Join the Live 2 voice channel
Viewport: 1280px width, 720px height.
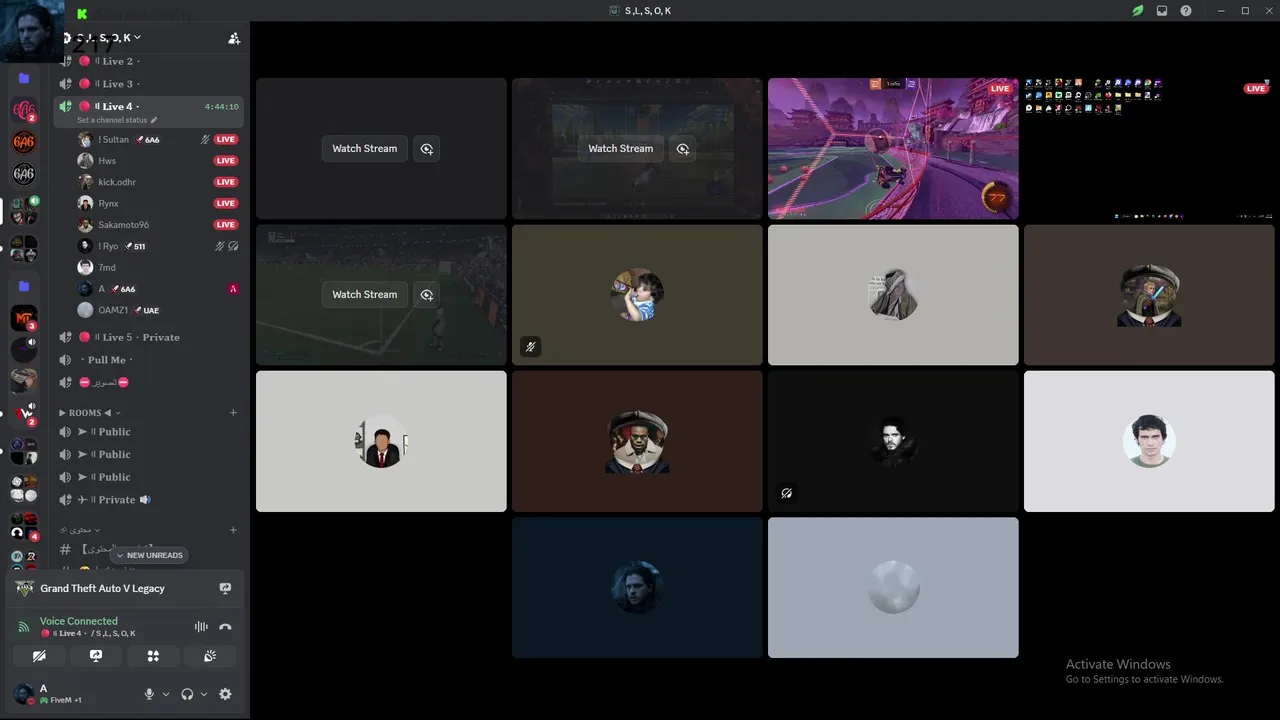[x=150, y=61]
